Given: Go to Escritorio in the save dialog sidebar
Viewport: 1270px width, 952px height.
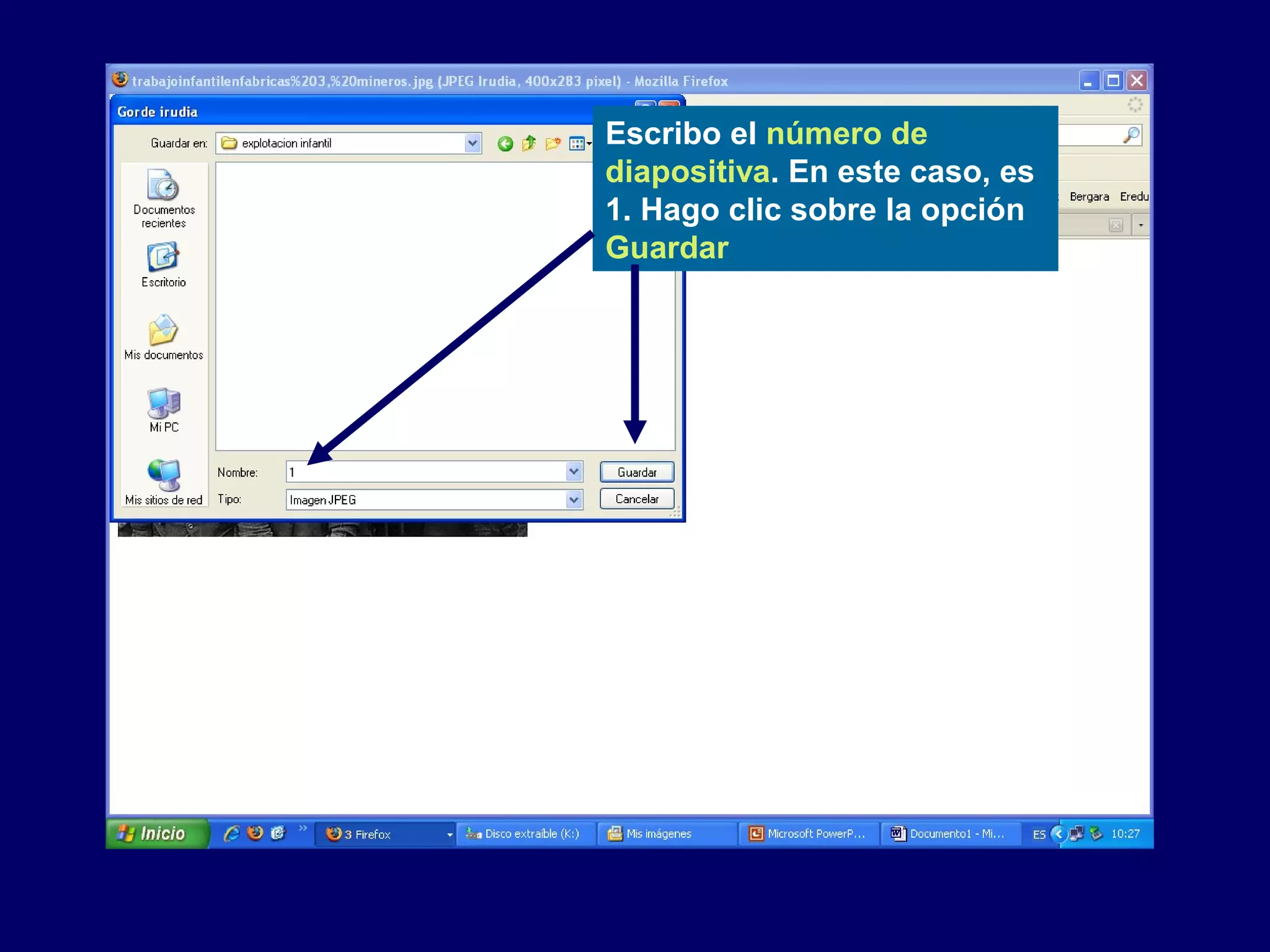Looking at the screenshot, I should click(x=164, y=265).
